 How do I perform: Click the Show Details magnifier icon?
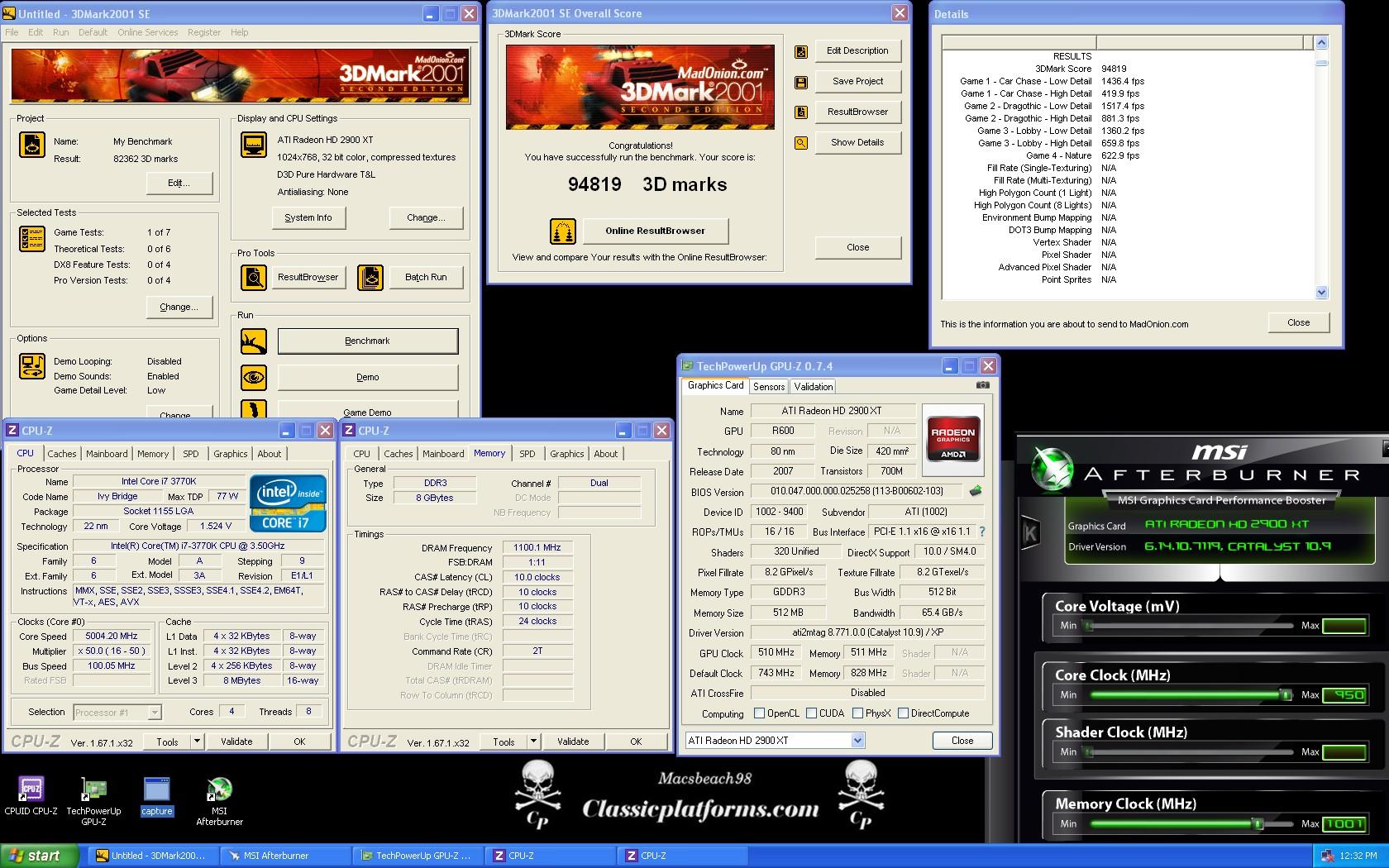pyautogui.click(x=800, y=143)
